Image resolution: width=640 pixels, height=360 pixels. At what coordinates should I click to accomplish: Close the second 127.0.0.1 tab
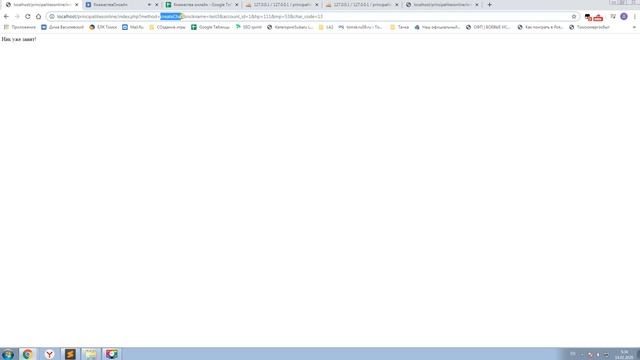click(396, 4)
